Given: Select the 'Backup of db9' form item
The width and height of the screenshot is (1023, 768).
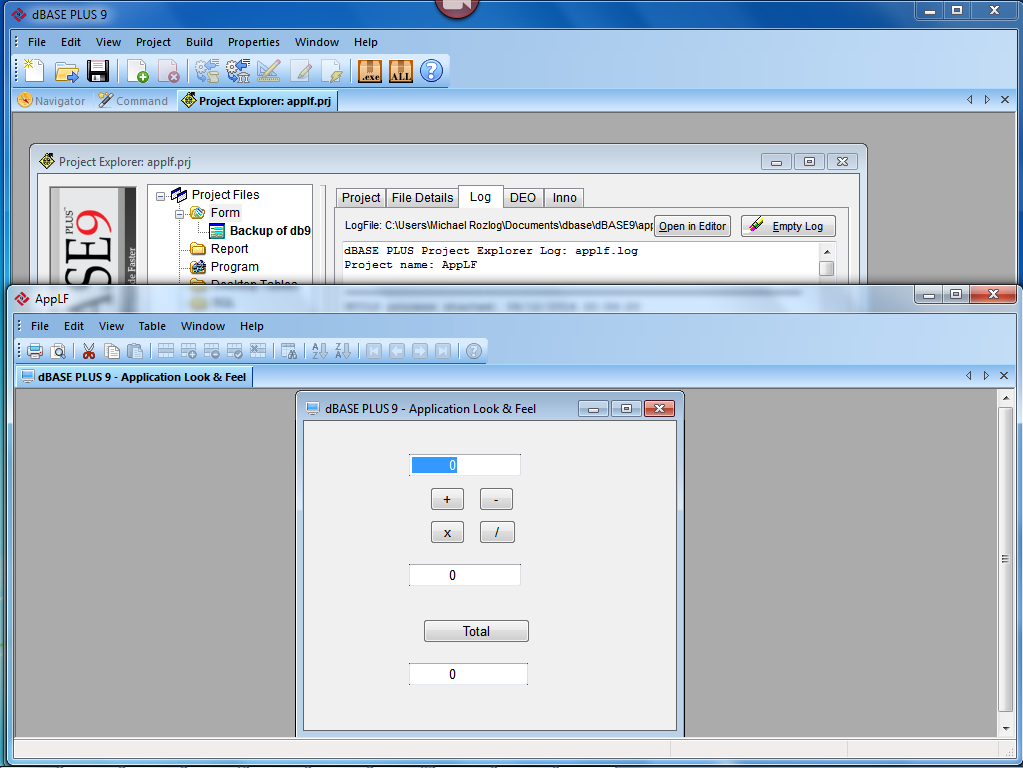Looking at the screenshot, I should pyautogui.click(x=269, y=230).
